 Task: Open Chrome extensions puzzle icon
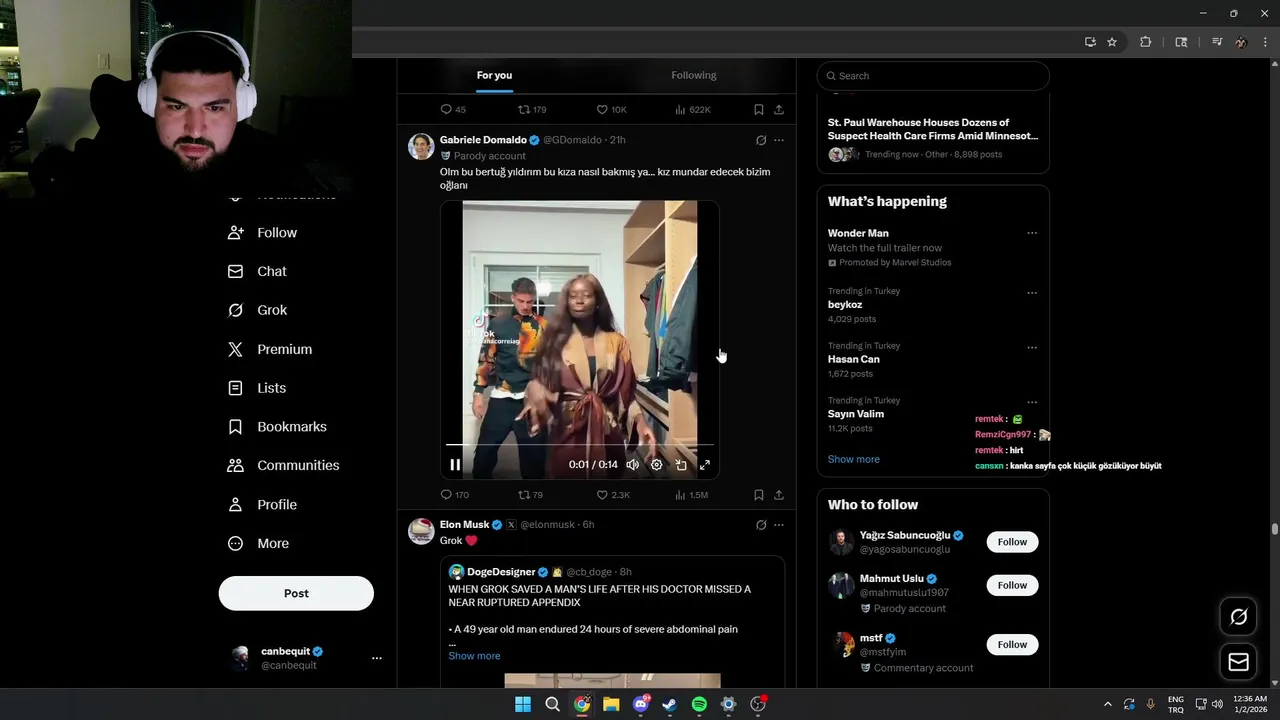click(1146, 42)
